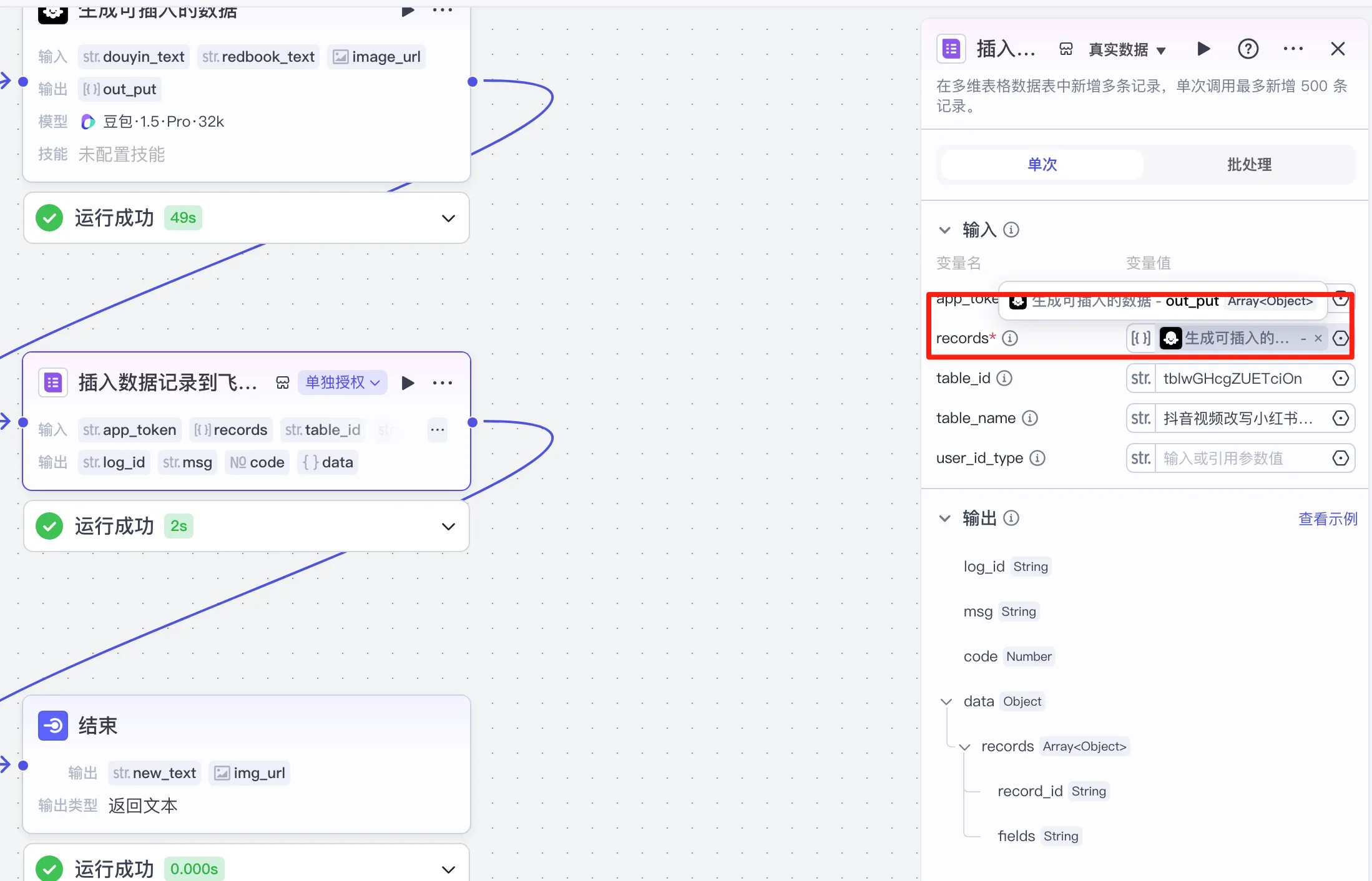Open 单独授权 dropdown on insert node
Image resolution: width=1372 pixels, height=881 pixels.
point(343,382)
